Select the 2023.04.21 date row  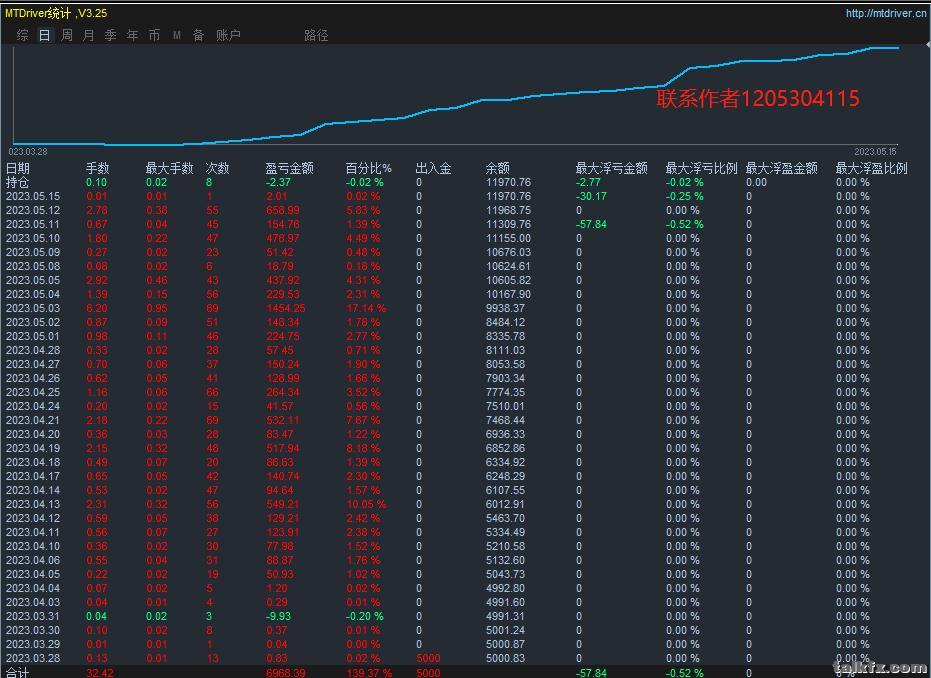click(33, 420)
